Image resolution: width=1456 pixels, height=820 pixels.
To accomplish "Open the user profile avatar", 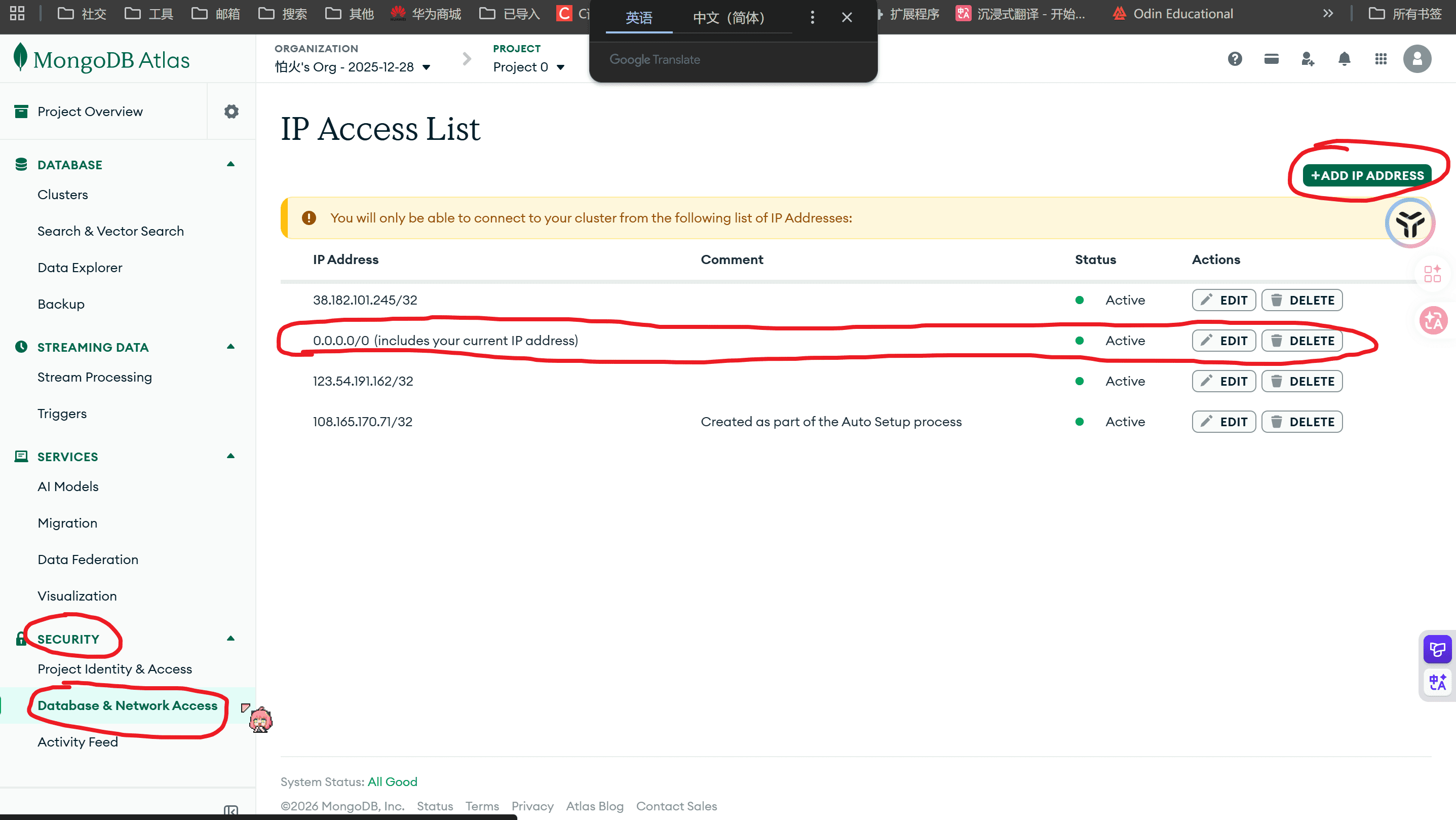I will [x=1417, y=59].
